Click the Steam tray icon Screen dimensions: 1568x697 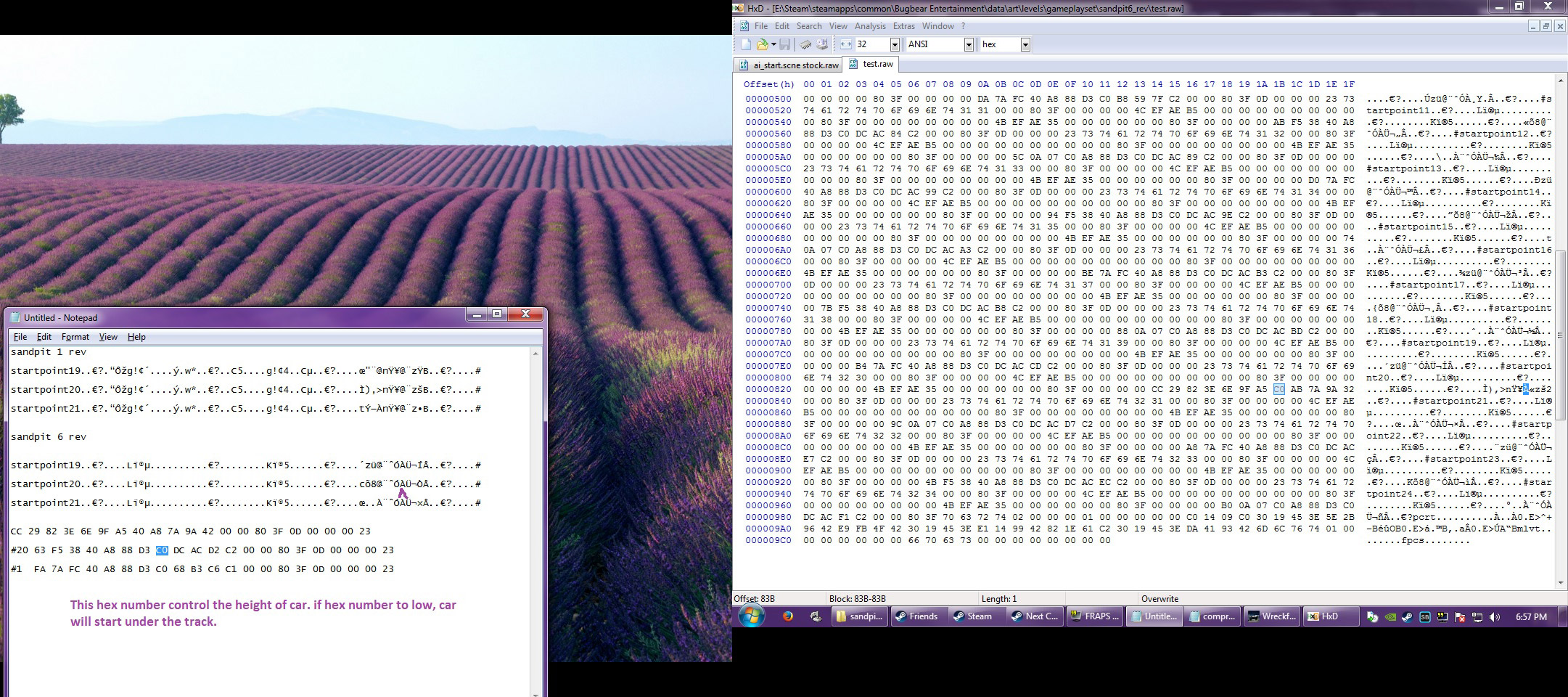click(1406, 617)
